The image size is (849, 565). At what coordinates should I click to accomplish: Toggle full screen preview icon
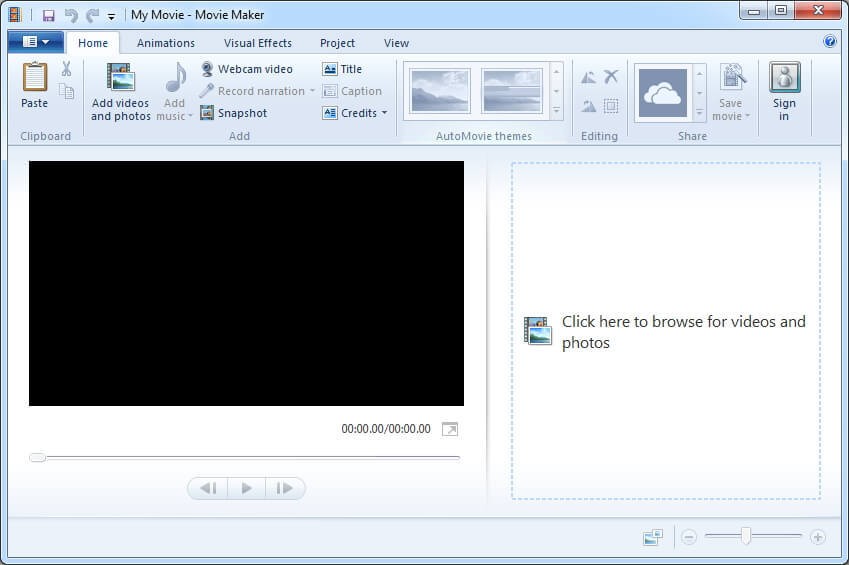(x=450, y=429)
